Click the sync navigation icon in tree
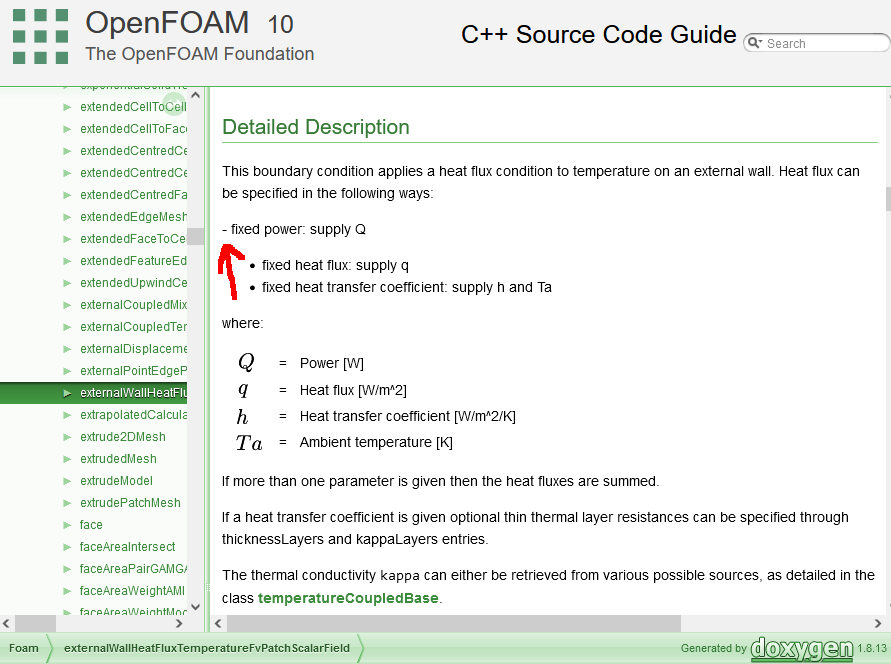The width and height of the screenshot is (891, 664). tap(174, 103)
